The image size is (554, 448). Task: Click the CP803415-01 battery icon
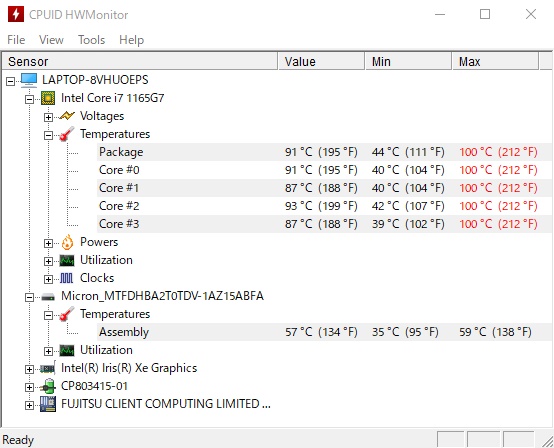pos(48,386)
